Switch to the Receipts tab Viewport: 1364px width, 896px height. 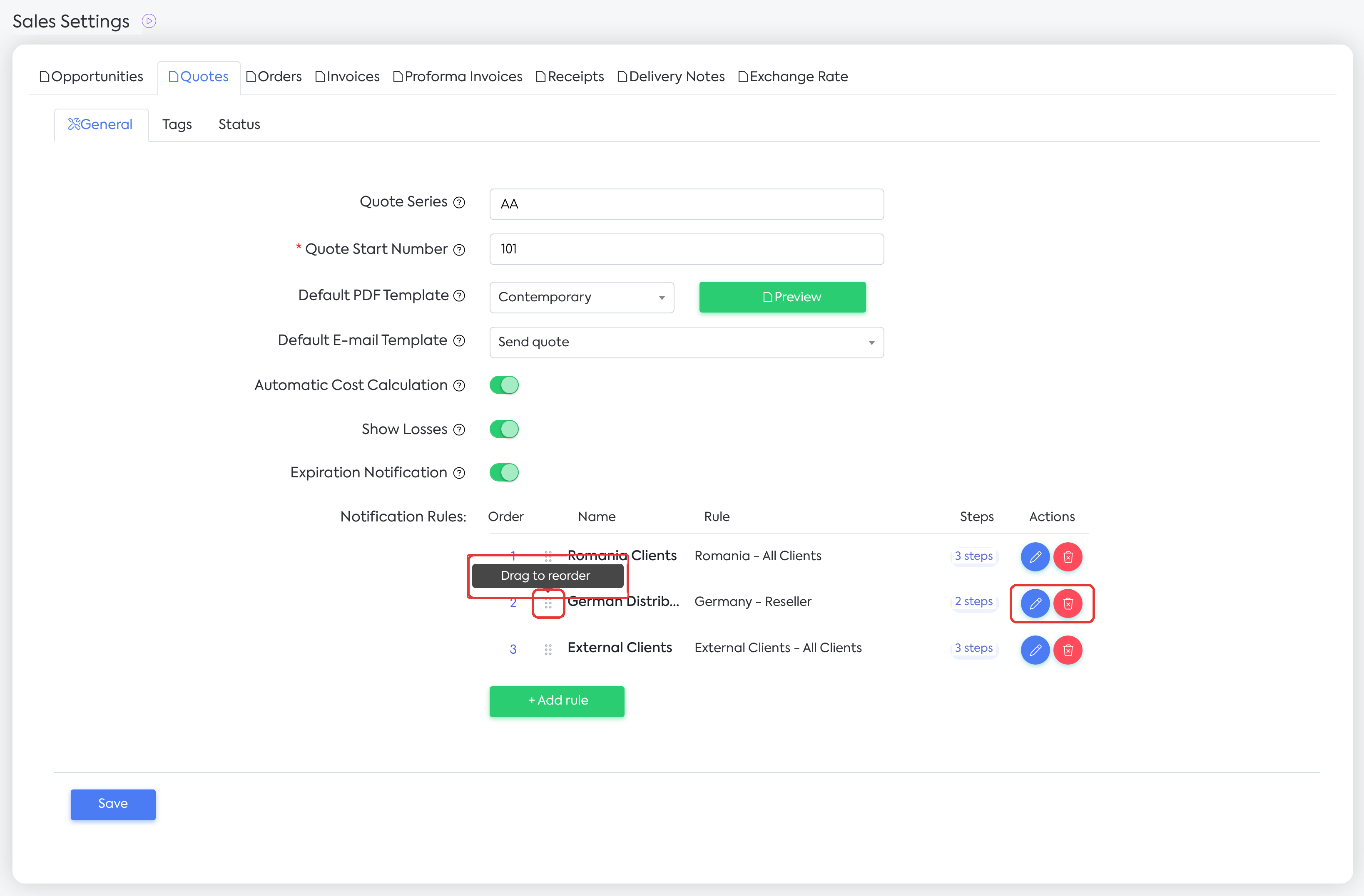pyautogui.click(x=570, y=77)
